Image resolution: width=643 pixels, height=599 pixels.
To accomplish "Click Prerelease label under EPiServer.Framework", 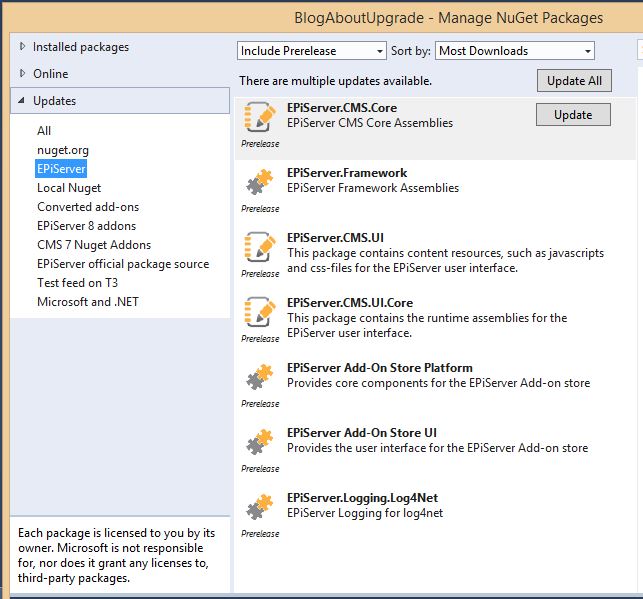I will [x=260, y=209].
